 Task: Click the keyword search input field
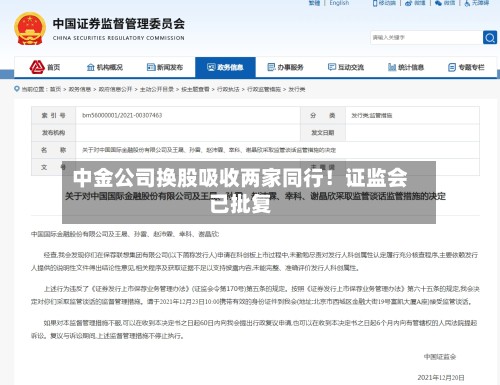(x=427, y=37)
